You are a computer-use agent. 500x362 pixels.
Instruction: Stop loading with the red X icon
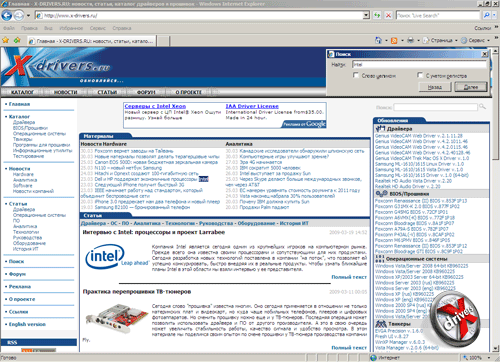pos(388,15)
